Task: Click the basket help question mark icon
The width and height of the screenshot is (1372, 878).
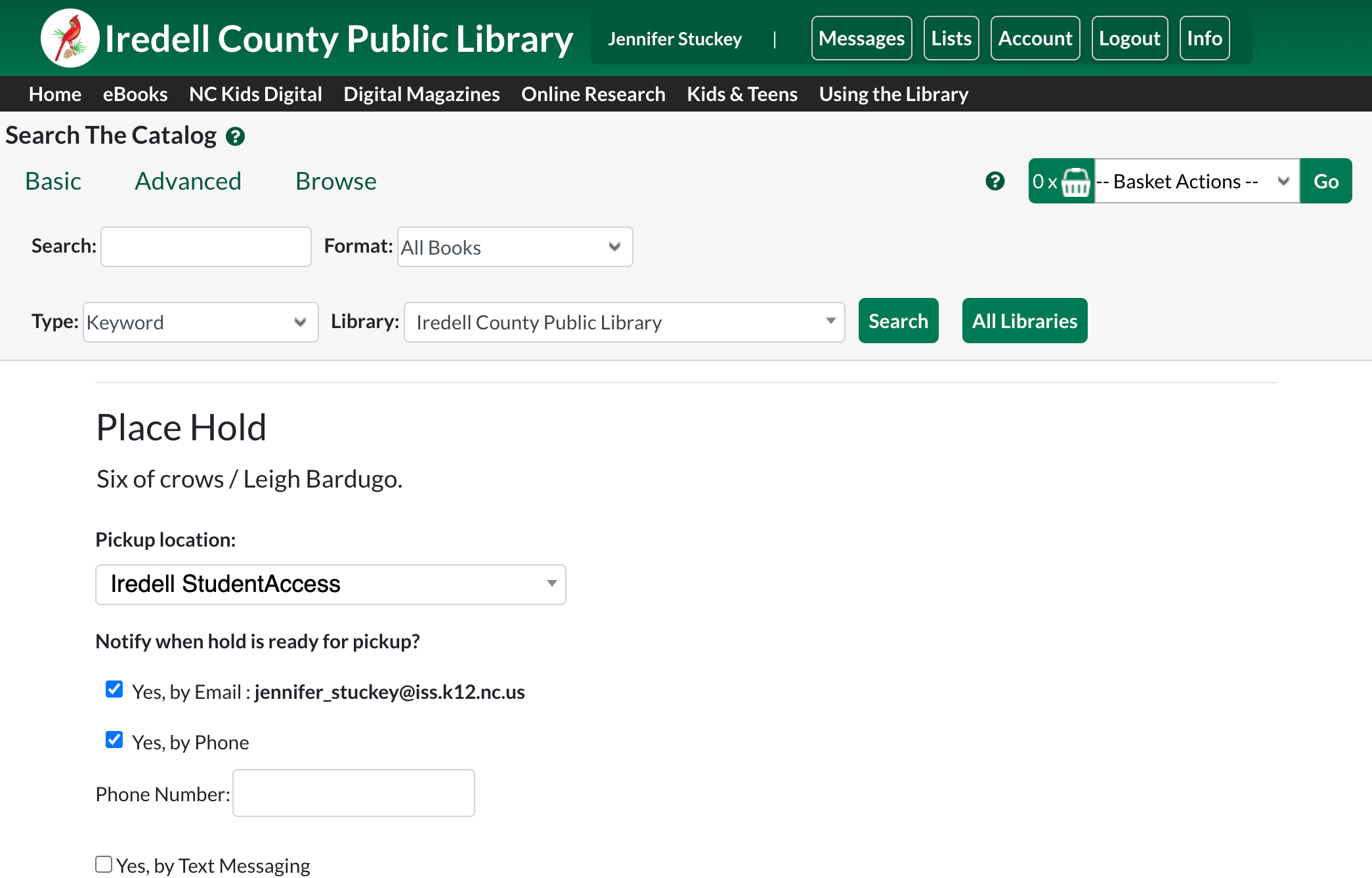Action: [x=995, y=181]
